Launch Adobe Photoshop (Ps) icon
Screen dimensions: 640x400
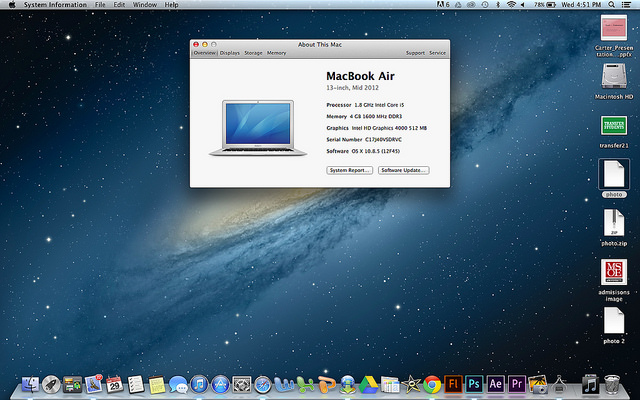pos(474,384)
